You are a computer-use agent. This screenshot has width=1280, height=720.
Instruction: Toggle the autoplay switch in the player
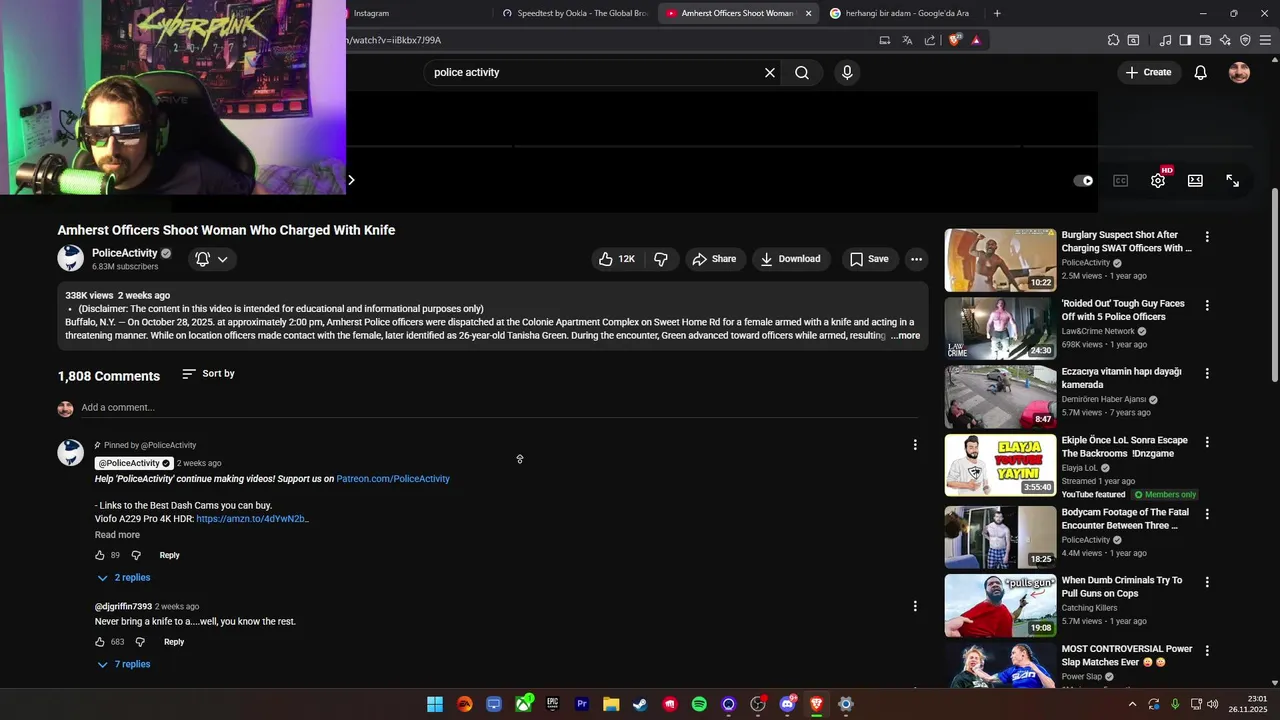click(1084, 181)
